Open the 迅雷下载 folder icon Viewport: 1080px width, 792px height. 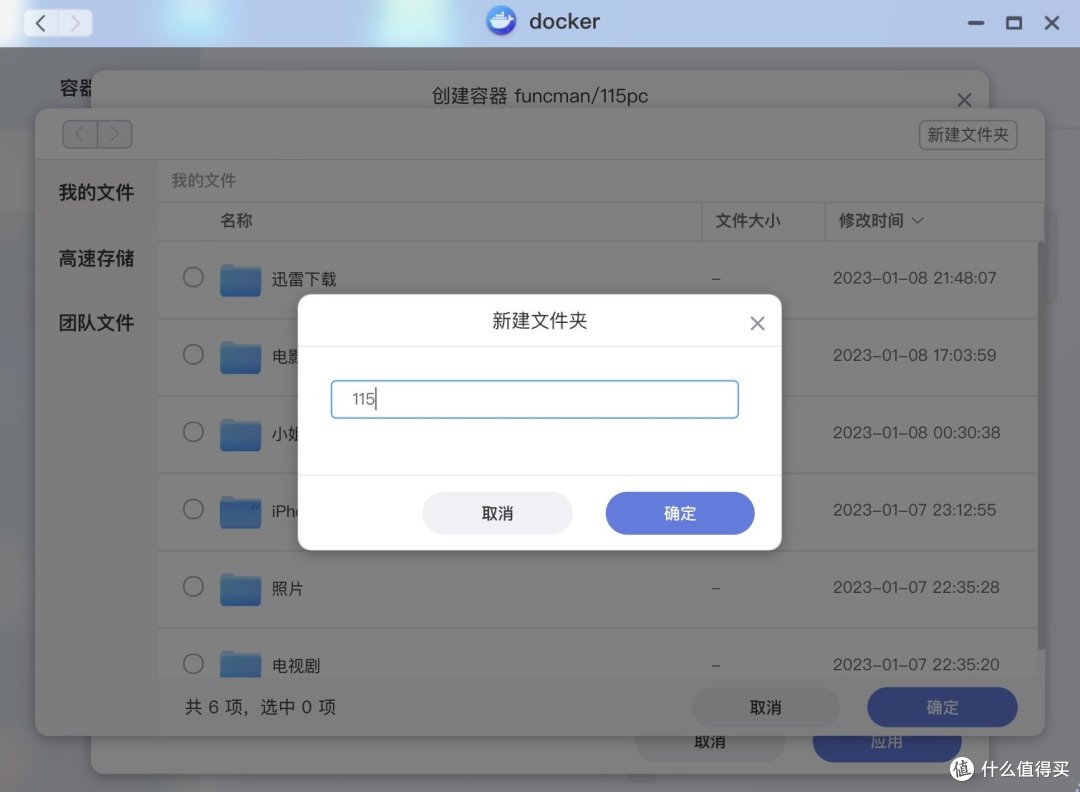[239, 279]
